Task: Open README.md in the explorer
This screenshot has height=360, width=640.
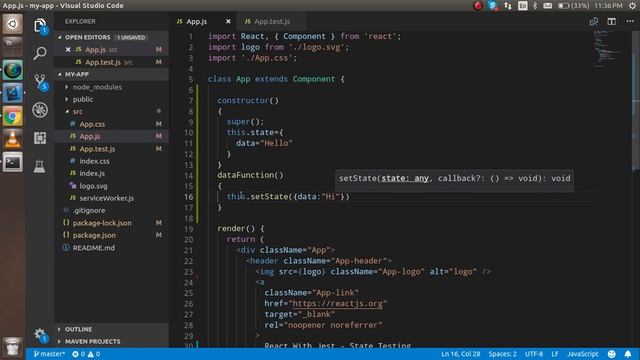Action: [111, 248]
